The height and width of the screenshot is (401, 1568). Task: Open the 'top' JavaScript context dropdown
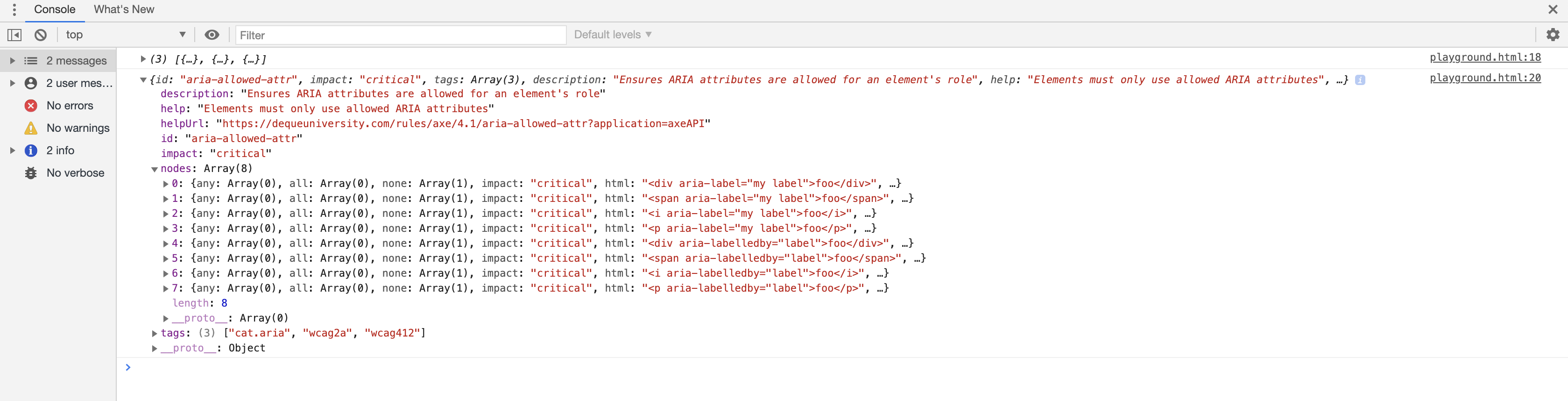126,35
